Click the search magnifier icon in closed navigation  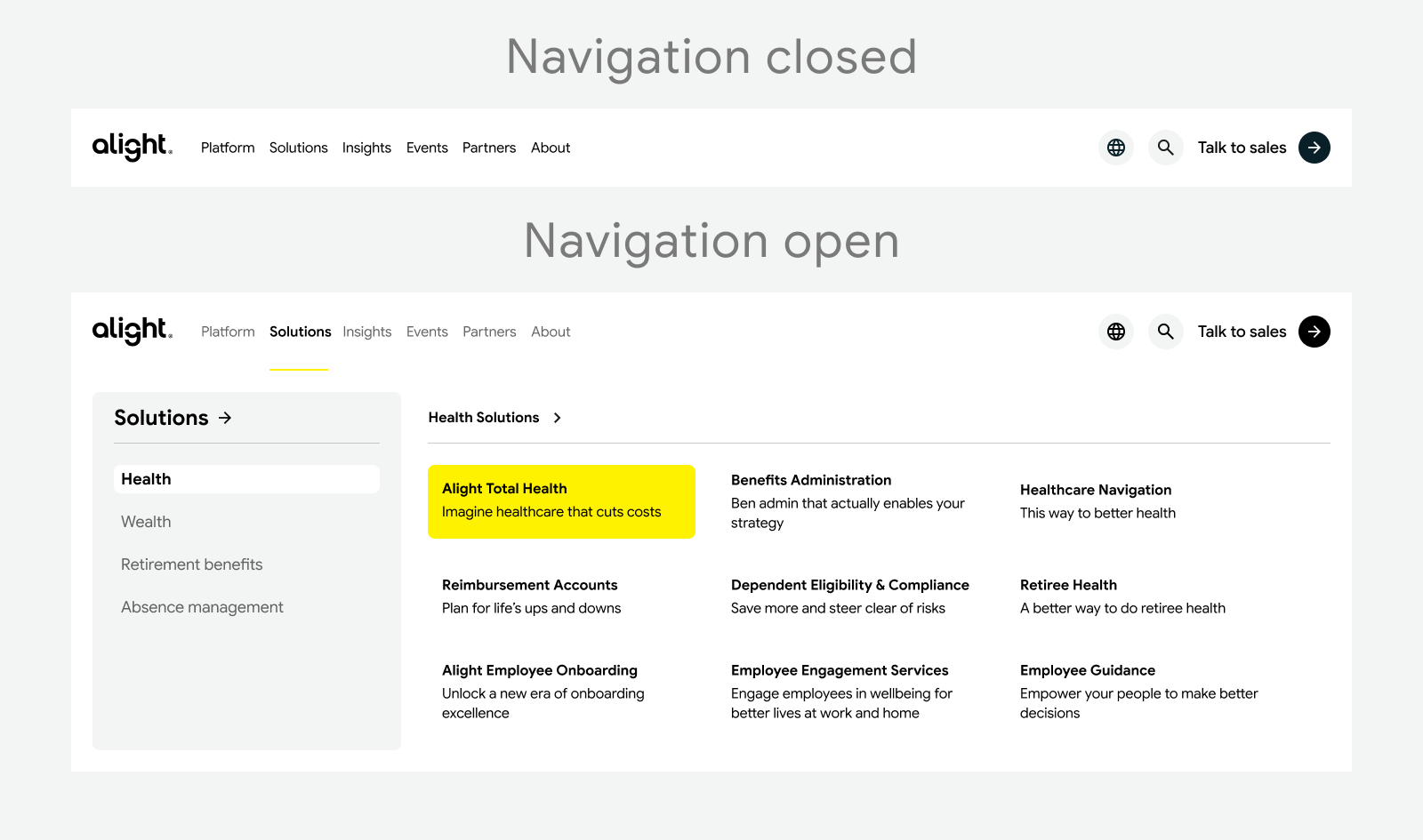click(x=1165, y=148)
